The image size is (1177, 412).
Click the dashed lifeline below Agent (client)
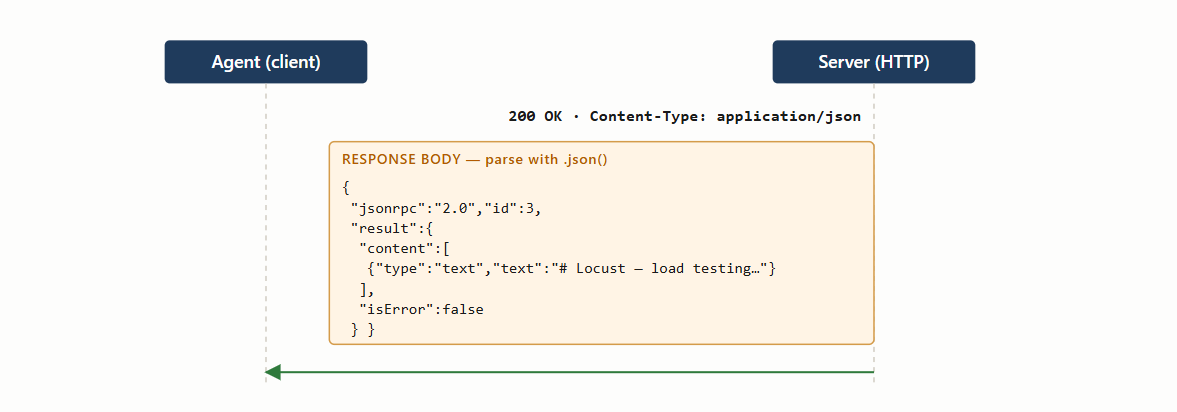(266, 225)
